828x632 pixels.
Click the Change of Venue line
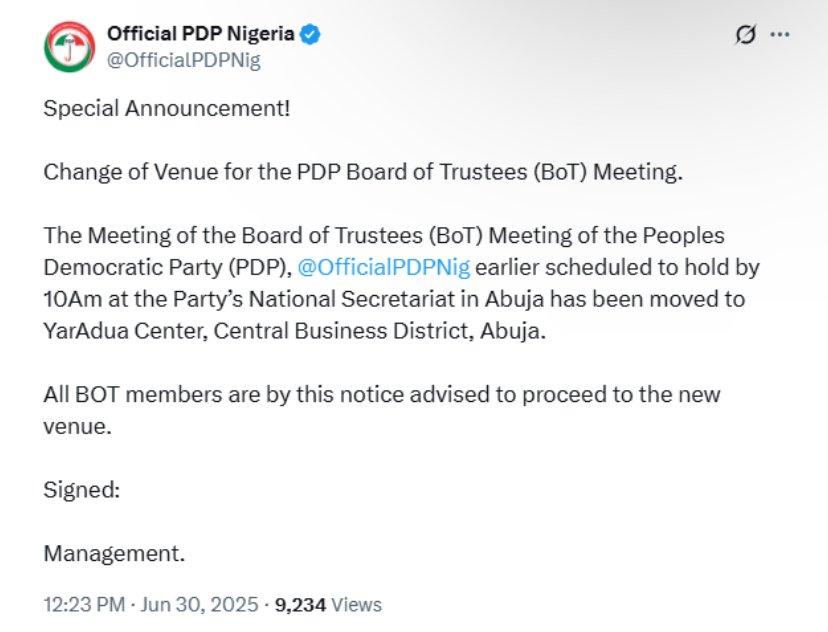pos(362,171)
